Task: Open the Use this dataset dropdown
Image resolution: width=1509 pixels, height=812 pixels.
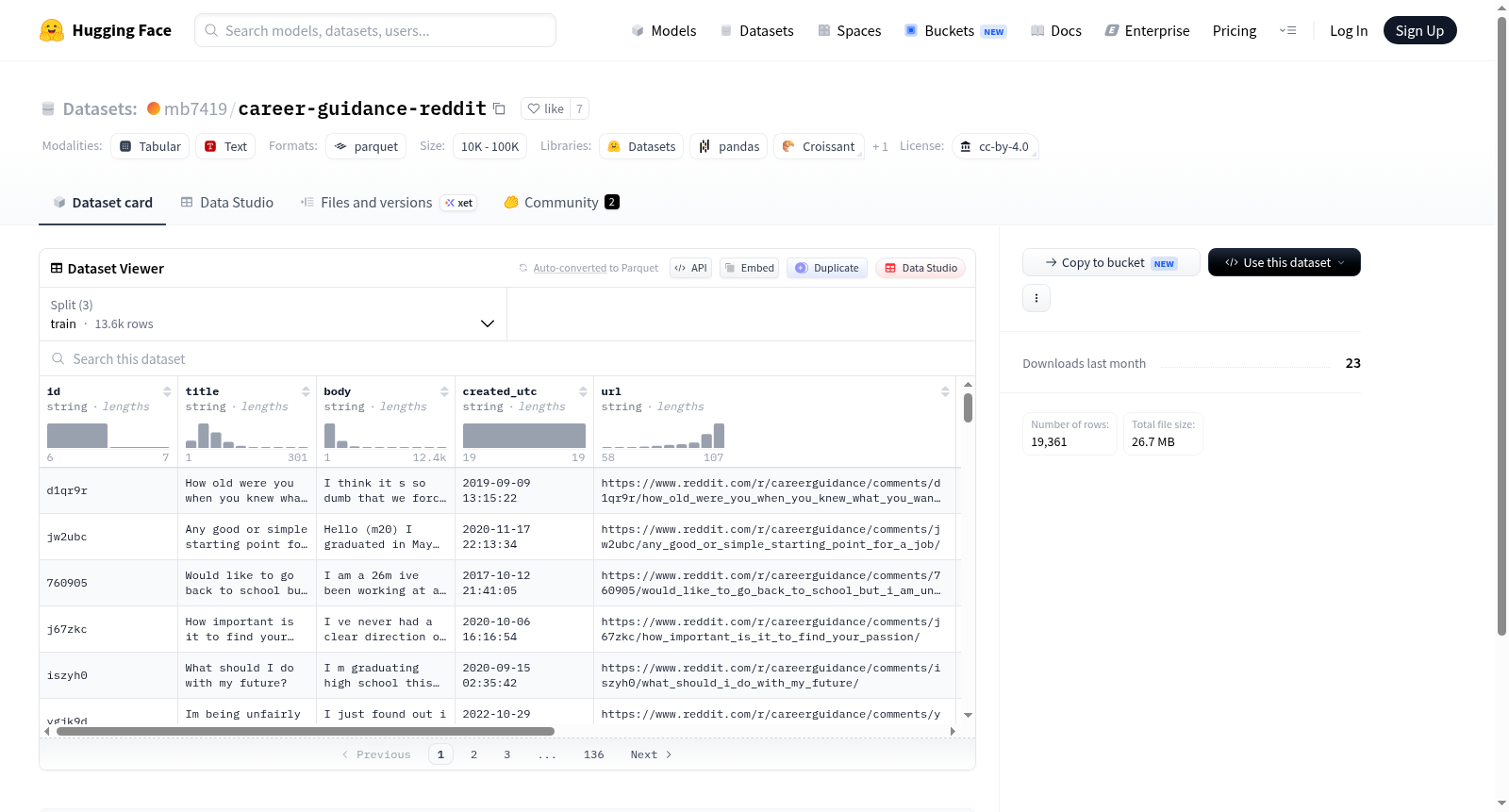Action: click(1285, 262)
